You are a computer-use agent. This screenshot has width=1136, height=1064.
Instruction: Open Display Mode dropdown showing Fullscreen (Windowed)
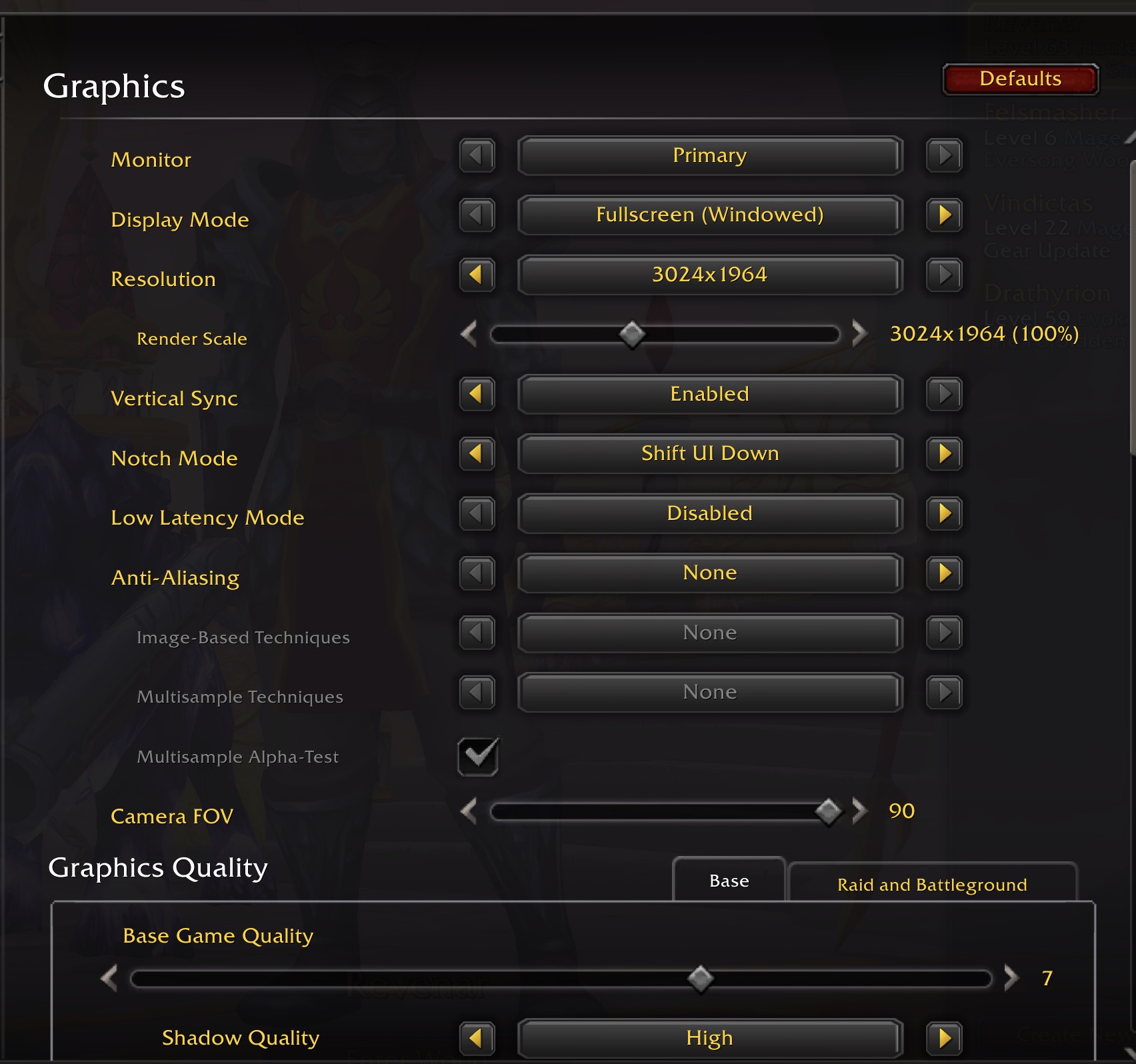(x=710, y=215)
